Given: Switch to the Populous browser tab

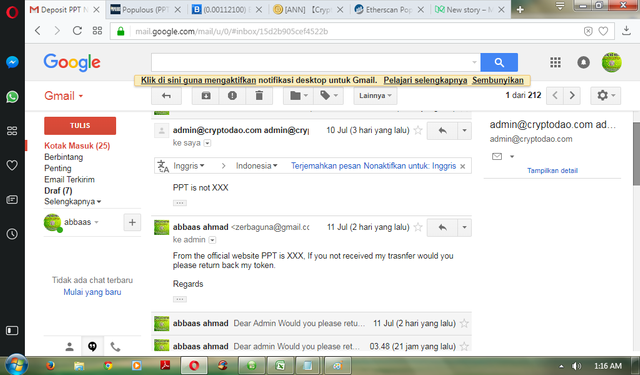Looking at the screenshot, I should [146, 9].
